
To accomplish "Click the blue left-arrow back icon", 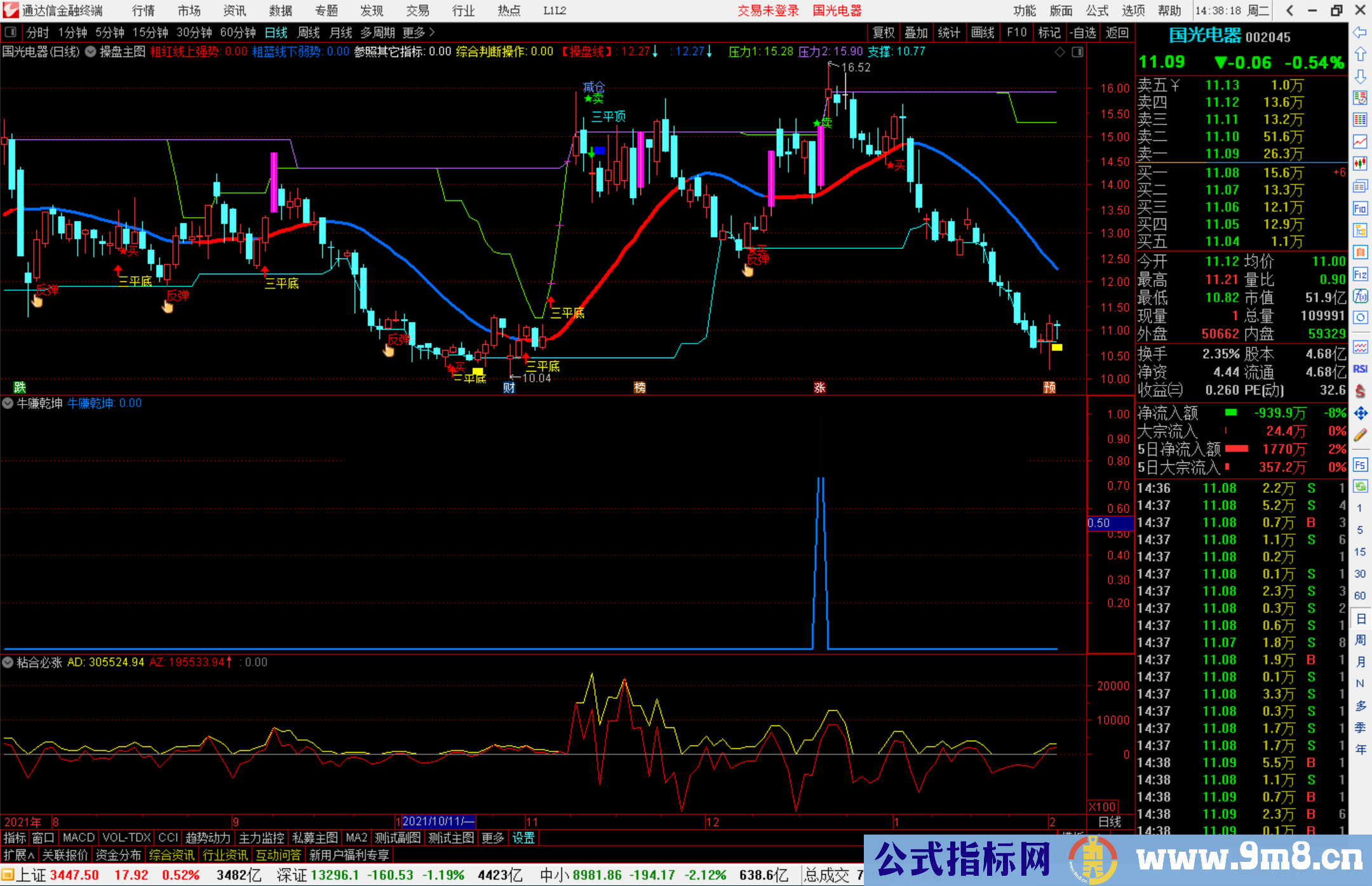I will point(1360,32).
